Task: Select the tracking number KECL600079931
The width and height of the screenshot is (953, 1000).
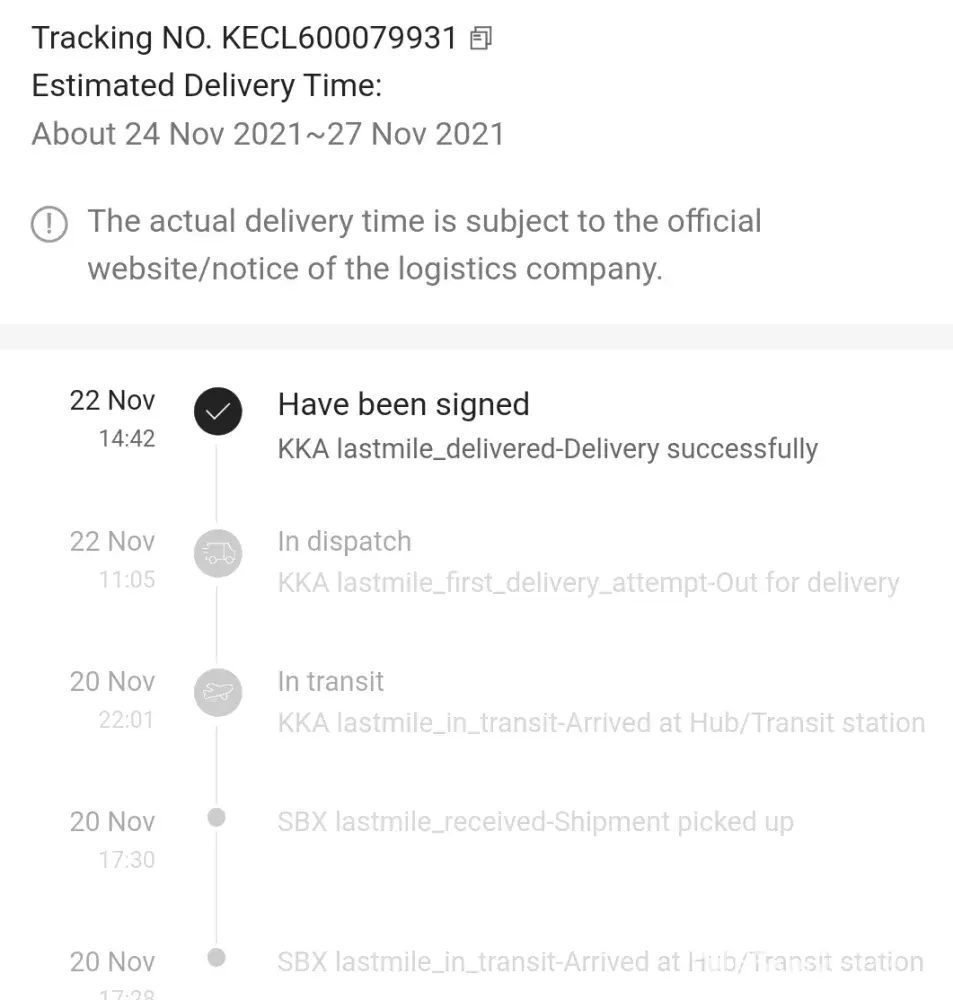Action: point(338,38)
